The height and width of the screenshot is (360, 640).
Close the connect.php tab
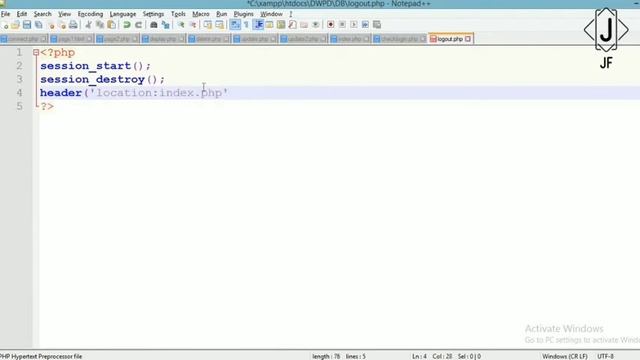(x=43, y=39)
